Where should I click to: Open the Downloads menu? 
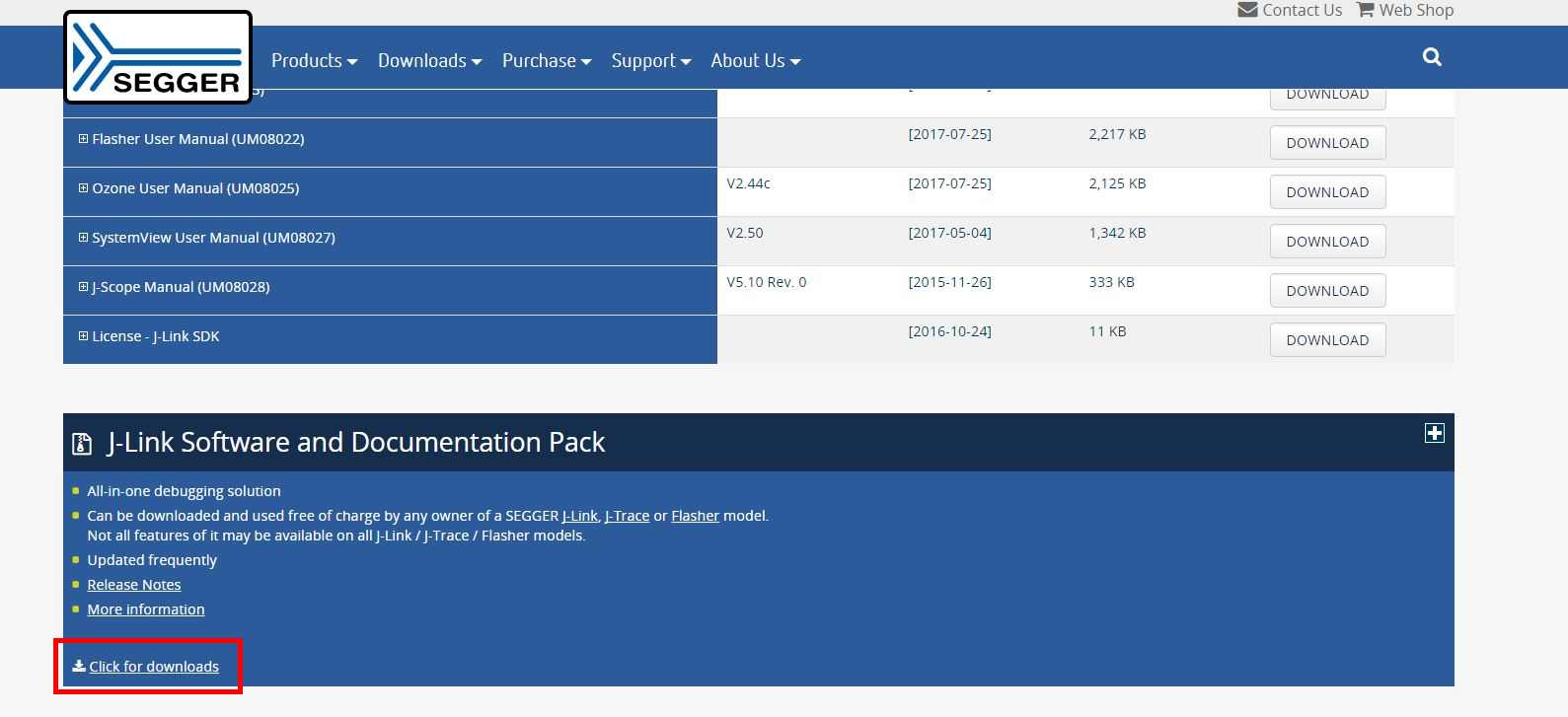(429, 60)
